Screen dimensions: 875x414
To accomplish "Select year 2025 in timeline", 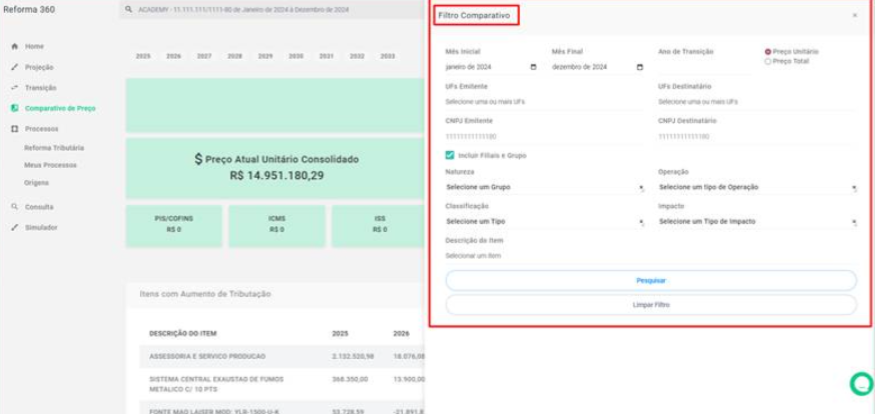I will pos(143,56).
